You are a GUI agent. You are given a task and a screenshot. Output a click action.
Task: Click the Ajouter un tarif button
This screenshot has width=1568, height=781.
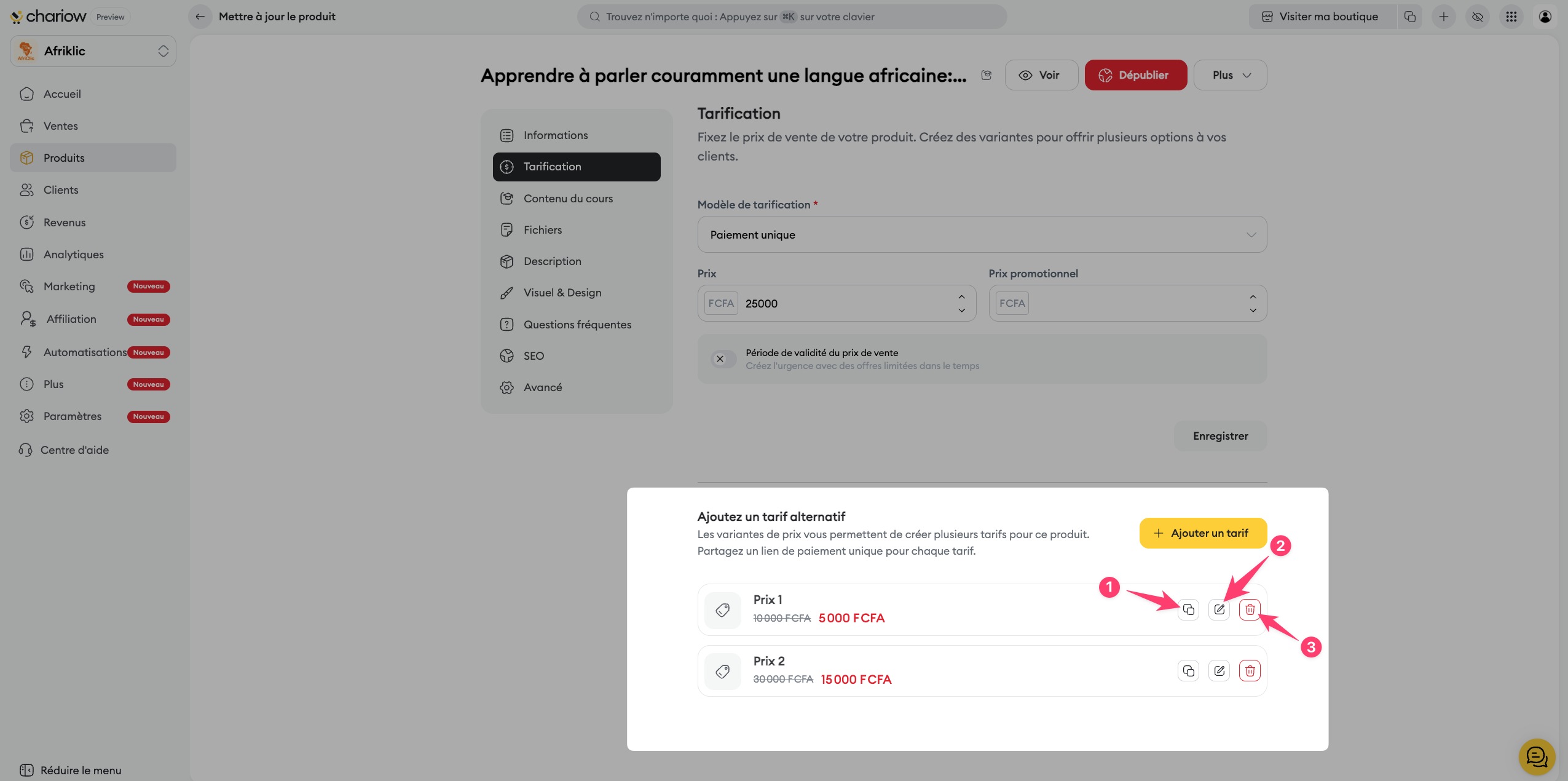pyautogui.click(x=1202, y=533)
